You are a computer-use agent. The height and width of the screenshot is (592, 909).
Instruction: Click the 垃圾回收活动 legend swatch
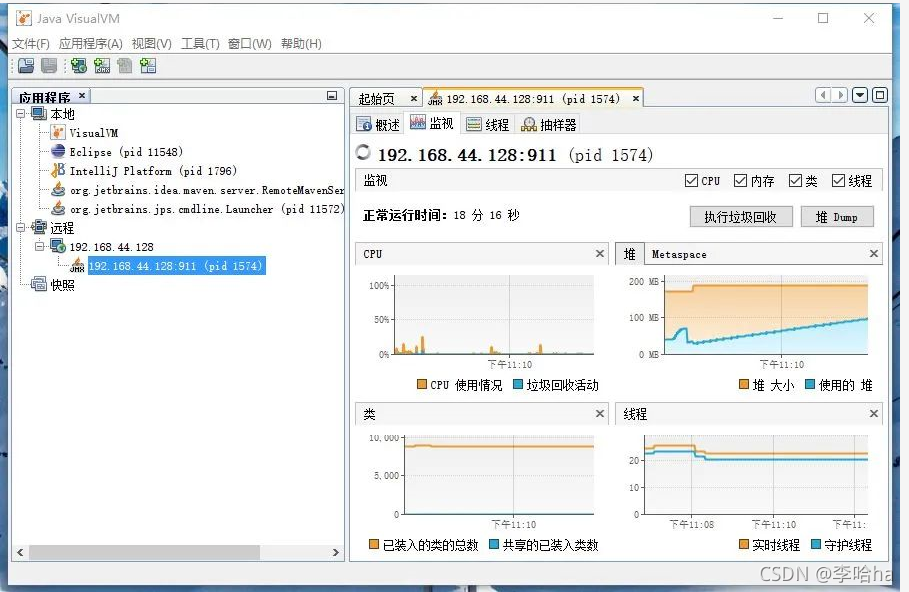pos(518,384)
